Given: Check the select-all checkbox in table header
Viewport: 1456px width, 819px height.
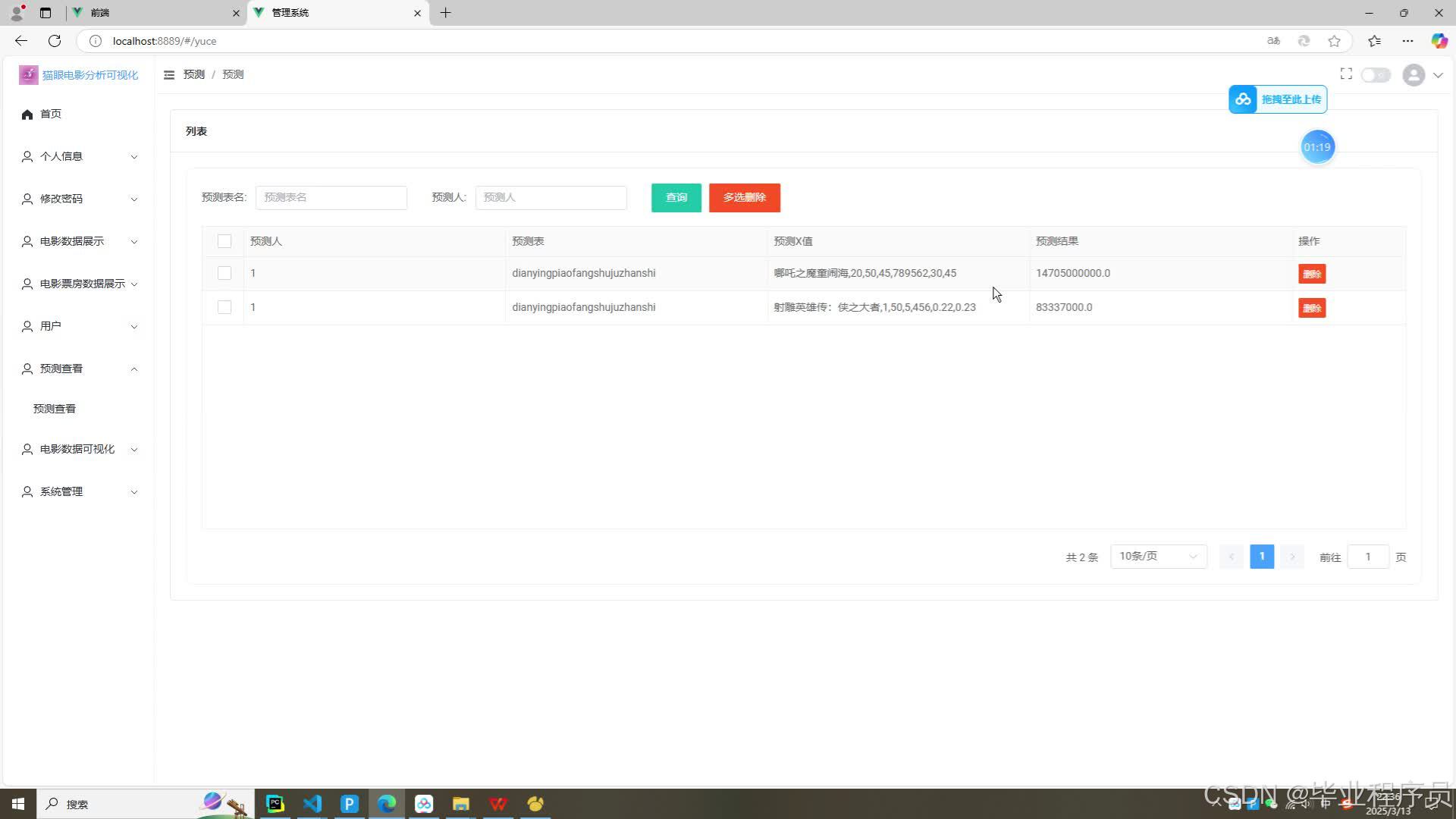Looking at the screenshot, I should point(224,241).
